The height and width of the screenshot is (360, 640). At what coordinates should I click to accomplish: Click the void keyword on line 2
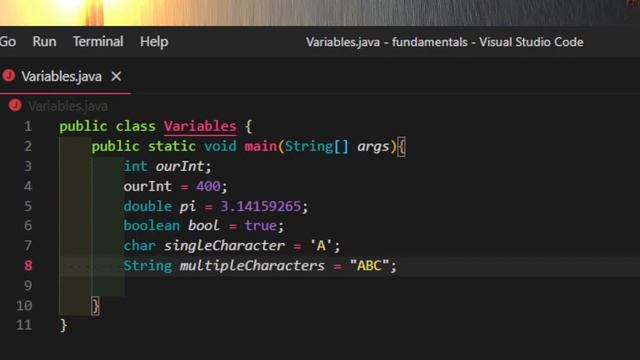(x=220, y=146)
